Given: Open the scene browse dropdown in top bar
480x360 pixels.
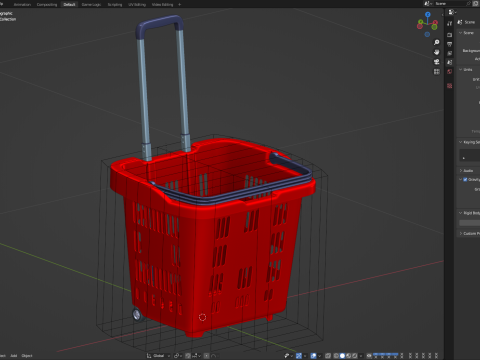Looking at the screenshot, I should pyautogui.click(x=428, y=3).
